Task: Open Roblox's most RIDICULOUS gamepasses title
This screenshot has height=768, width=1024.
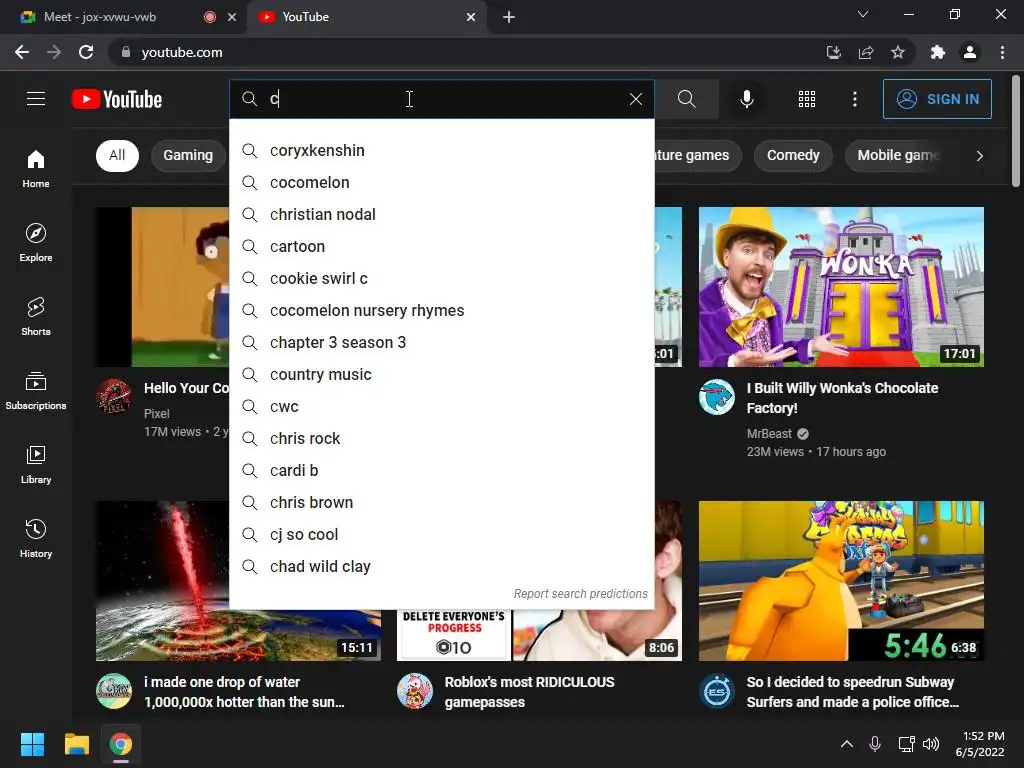Action: (530, 692)
